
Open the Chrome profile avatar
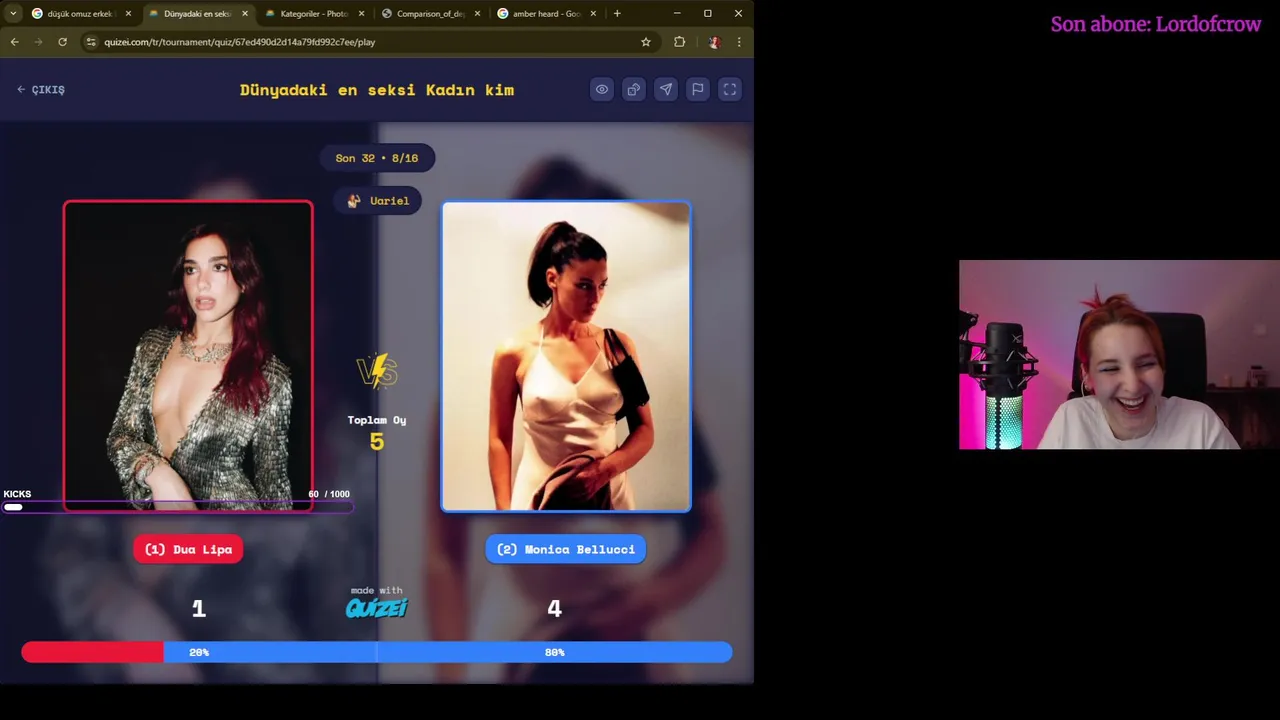click(713, 42)
